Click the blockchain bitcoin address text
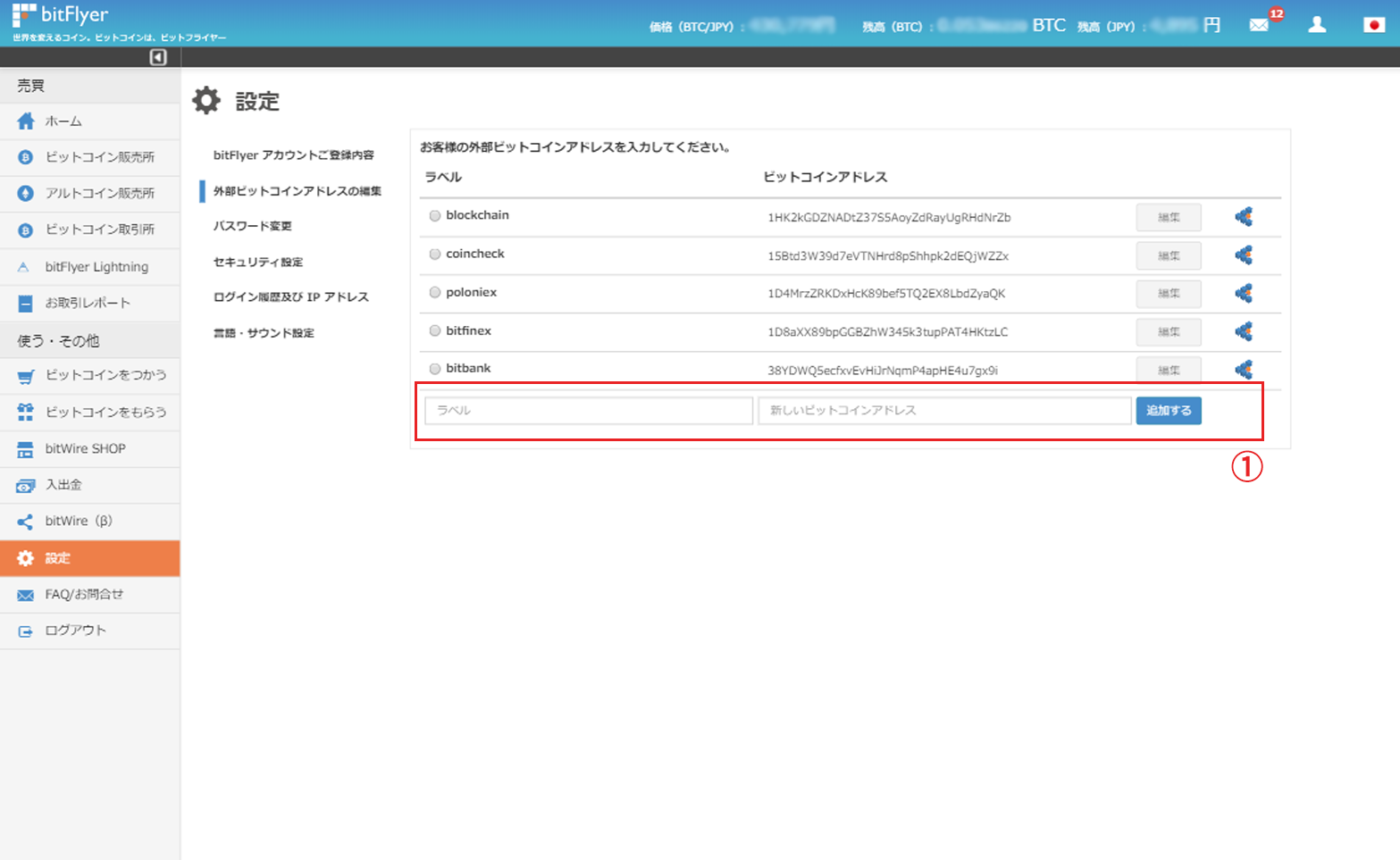 coord(889,217)
